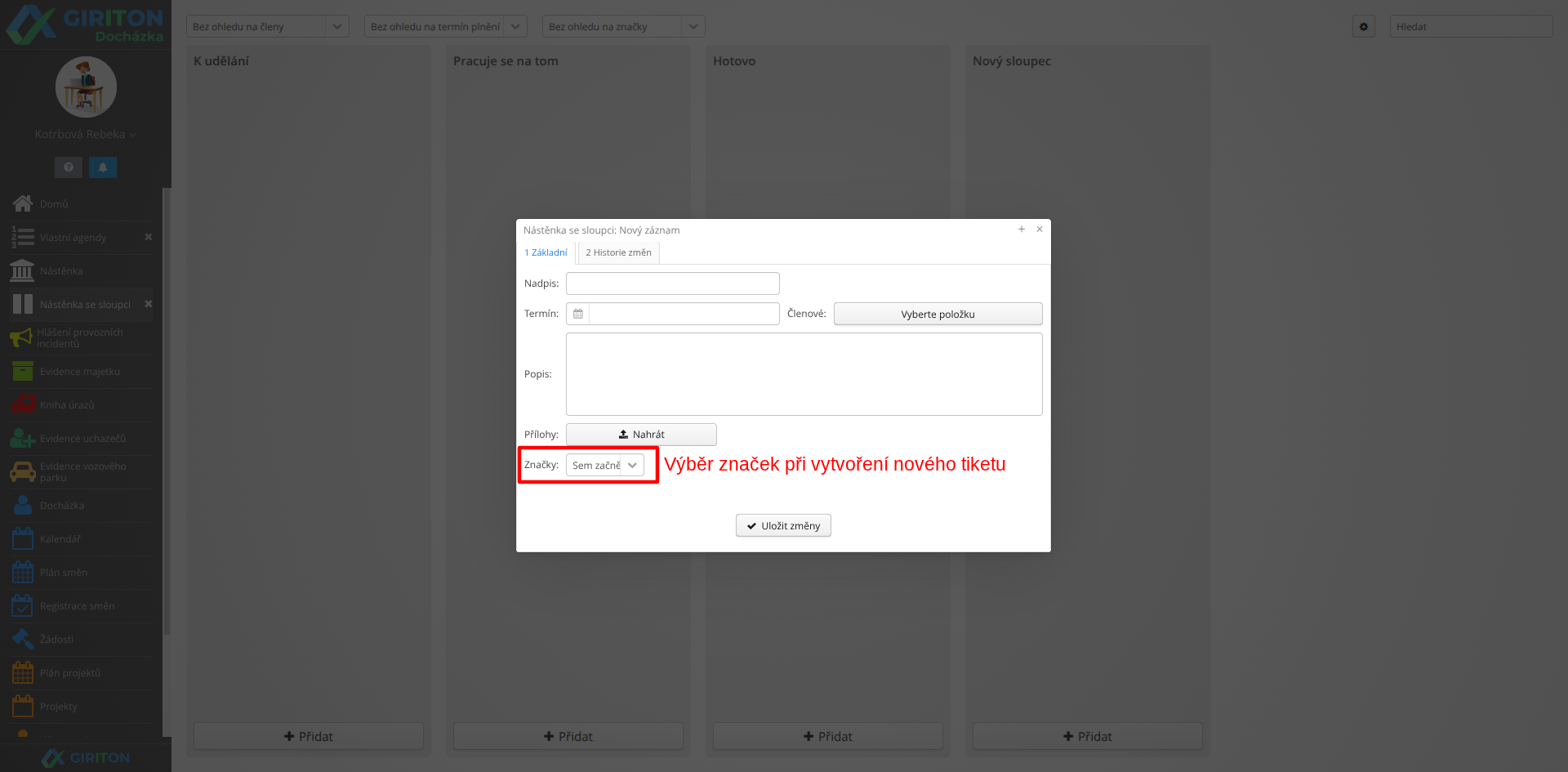1568x772 pixels.
Task: Click Přidat under Pracuje se na tom column
Action: (x=568, y=736)
